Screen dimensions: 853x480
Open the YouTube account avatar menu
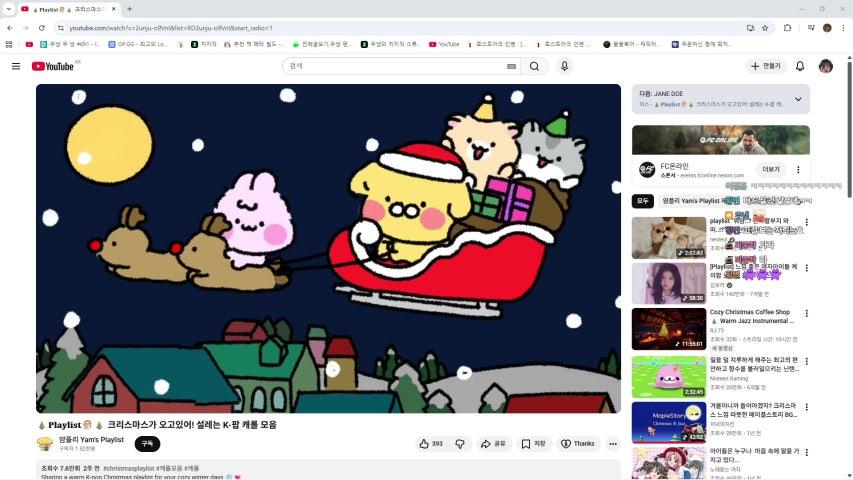[825, 66]
